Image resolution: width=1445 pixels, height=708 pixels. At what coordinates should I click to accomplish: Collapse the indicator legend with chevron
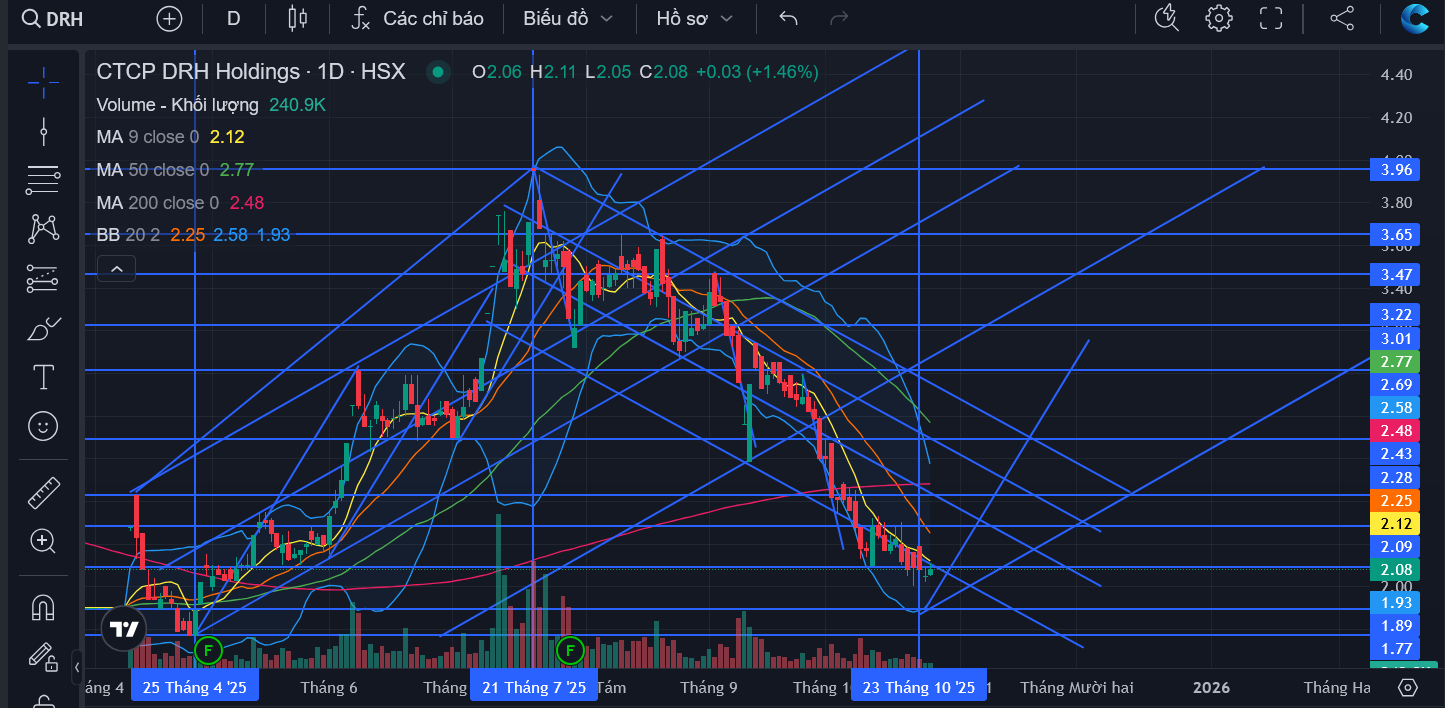click(x=116, y=268)
